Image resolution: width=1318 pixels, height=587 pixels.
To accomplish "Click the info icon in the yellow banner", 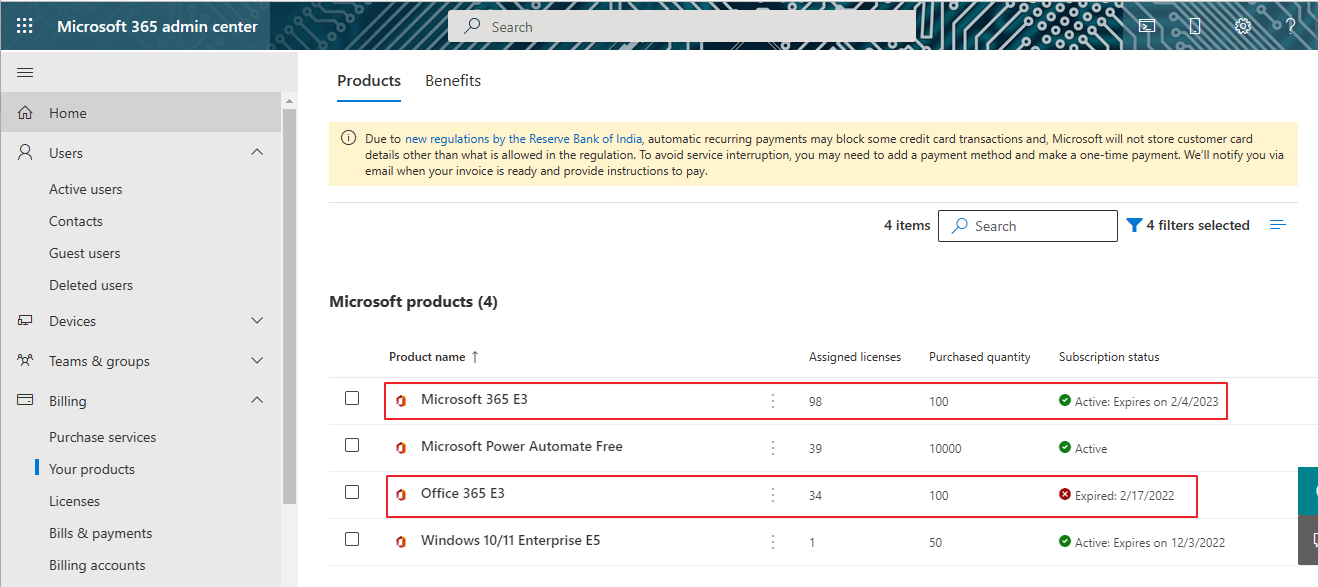I will [x=348, y=138].
